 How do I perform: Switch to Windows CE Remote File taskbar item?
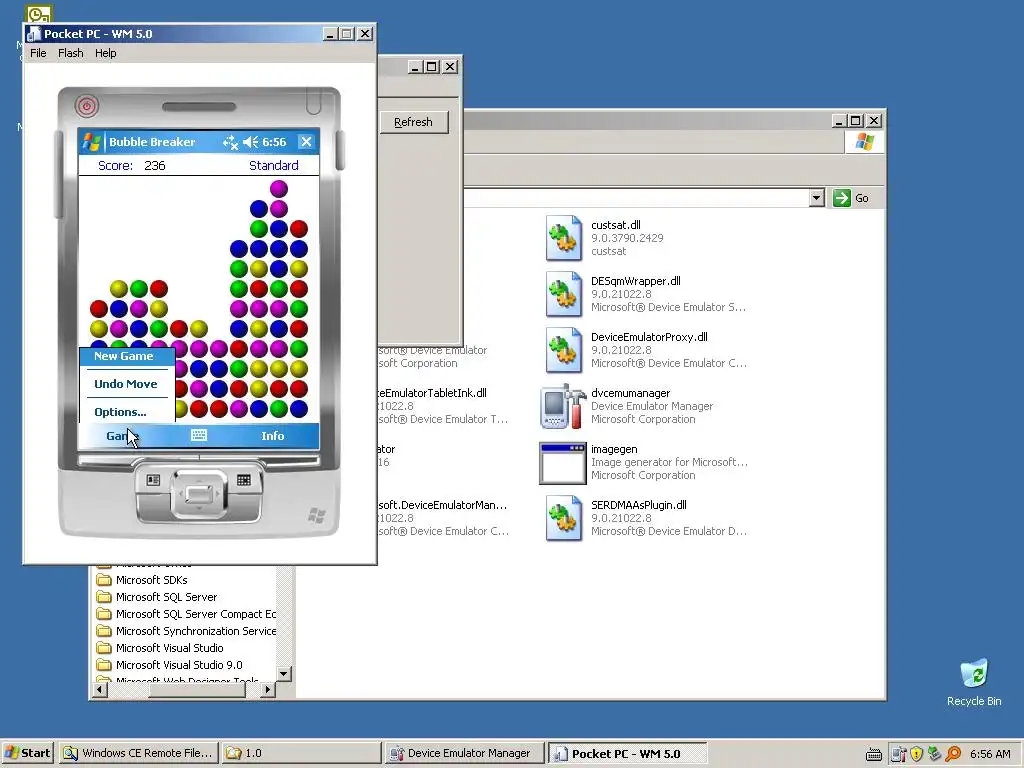pyautogui.click(x=138, y=753)
